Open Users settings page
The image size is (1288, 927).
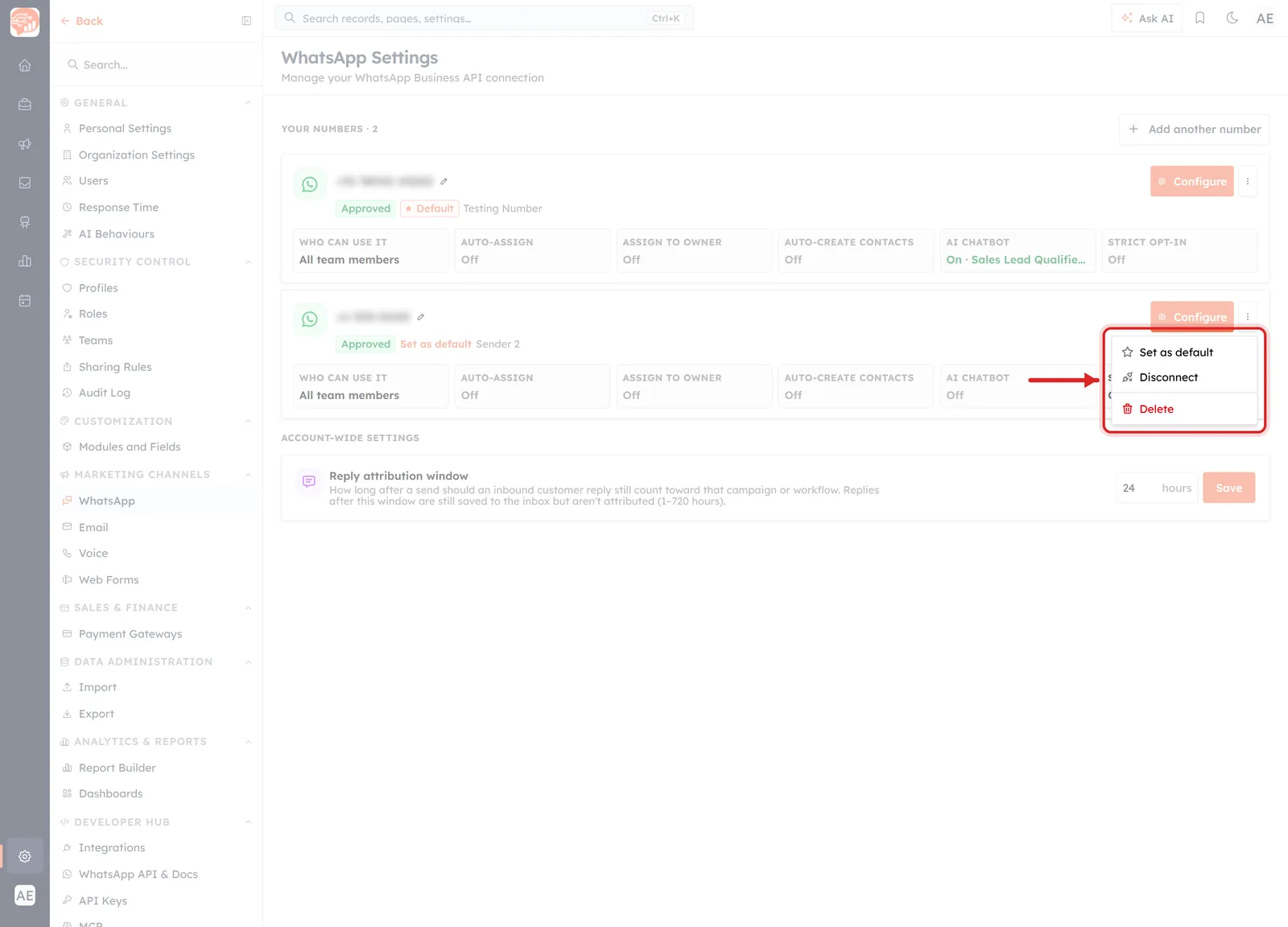coord(93,181)
